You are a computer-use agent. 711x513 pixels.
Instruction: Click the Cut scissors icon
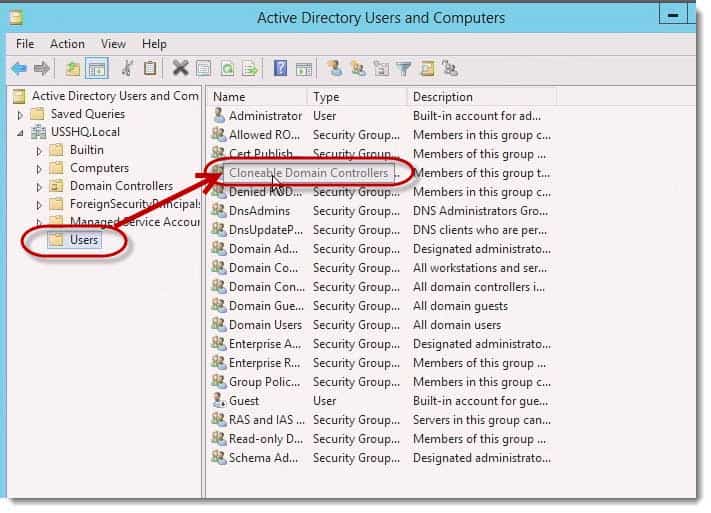coord(127,69)
